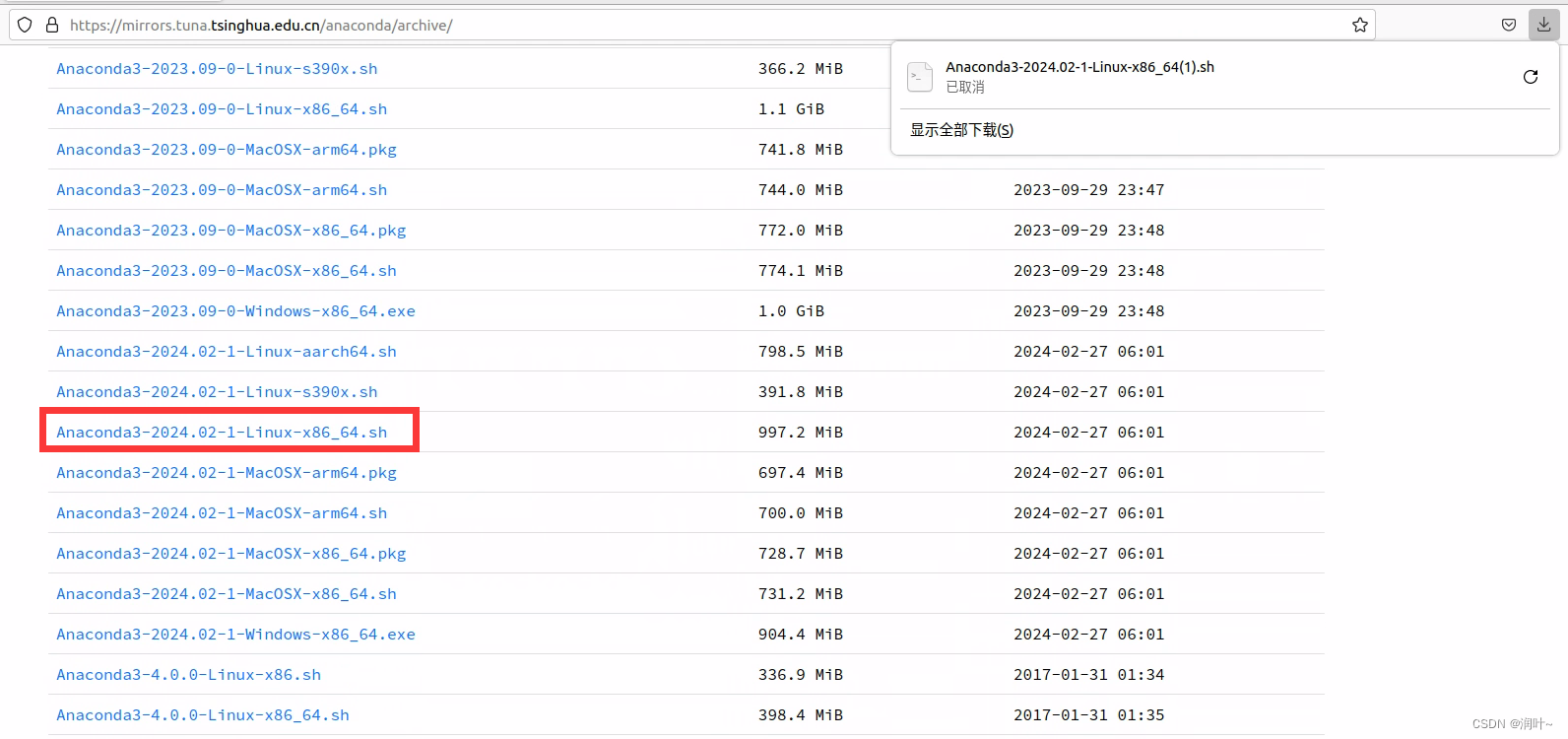
Task: Select the 2017-01-31 01:34 date cell
Action: click(1089, 675)
